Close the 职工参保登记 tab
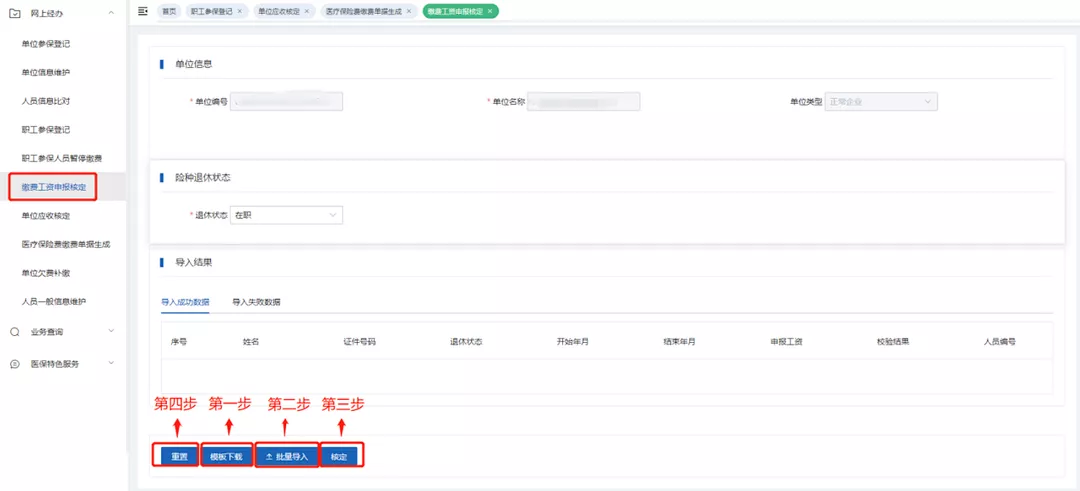 pos(239,11)
